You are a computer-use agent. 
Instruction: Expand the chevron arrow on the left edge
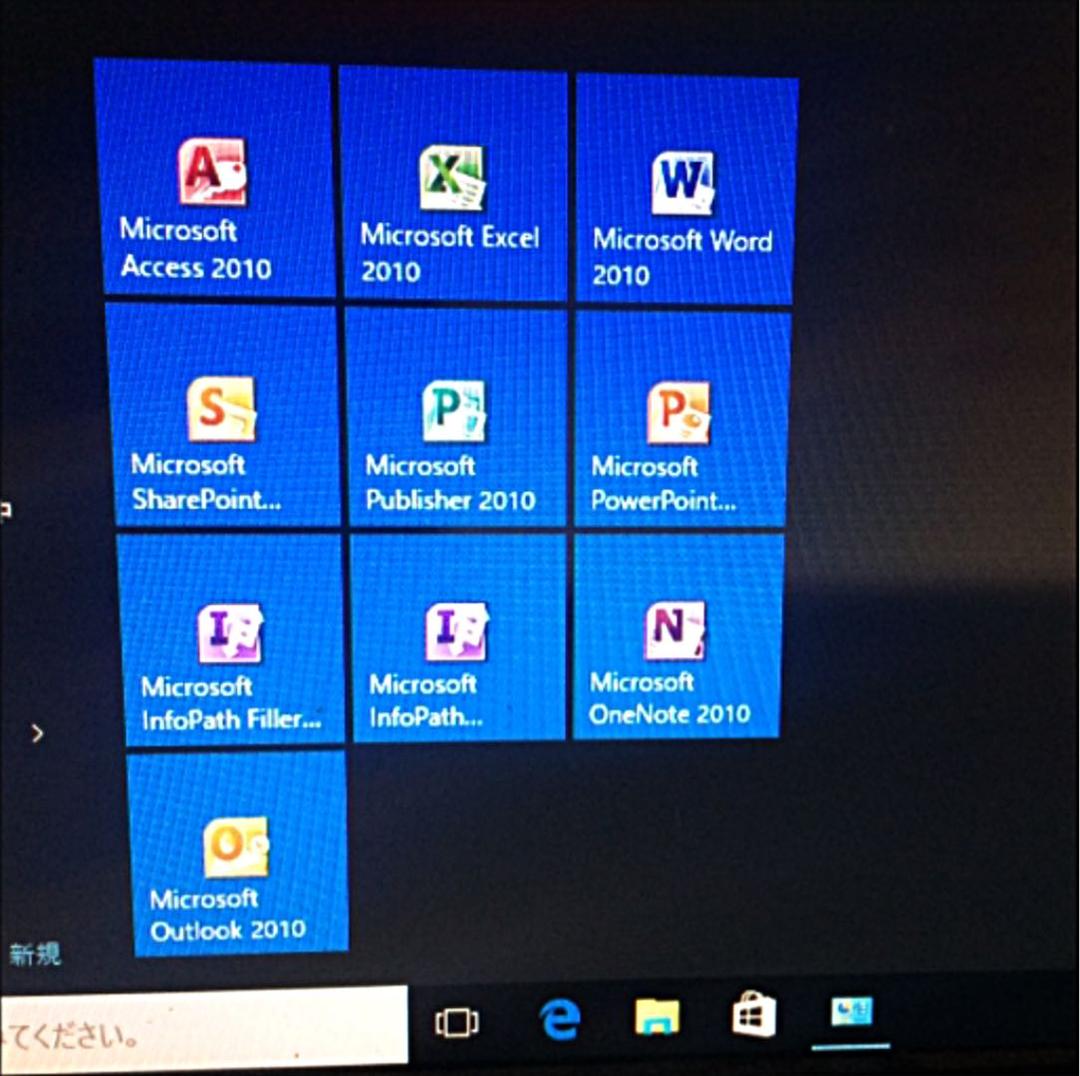click(38, 733)
